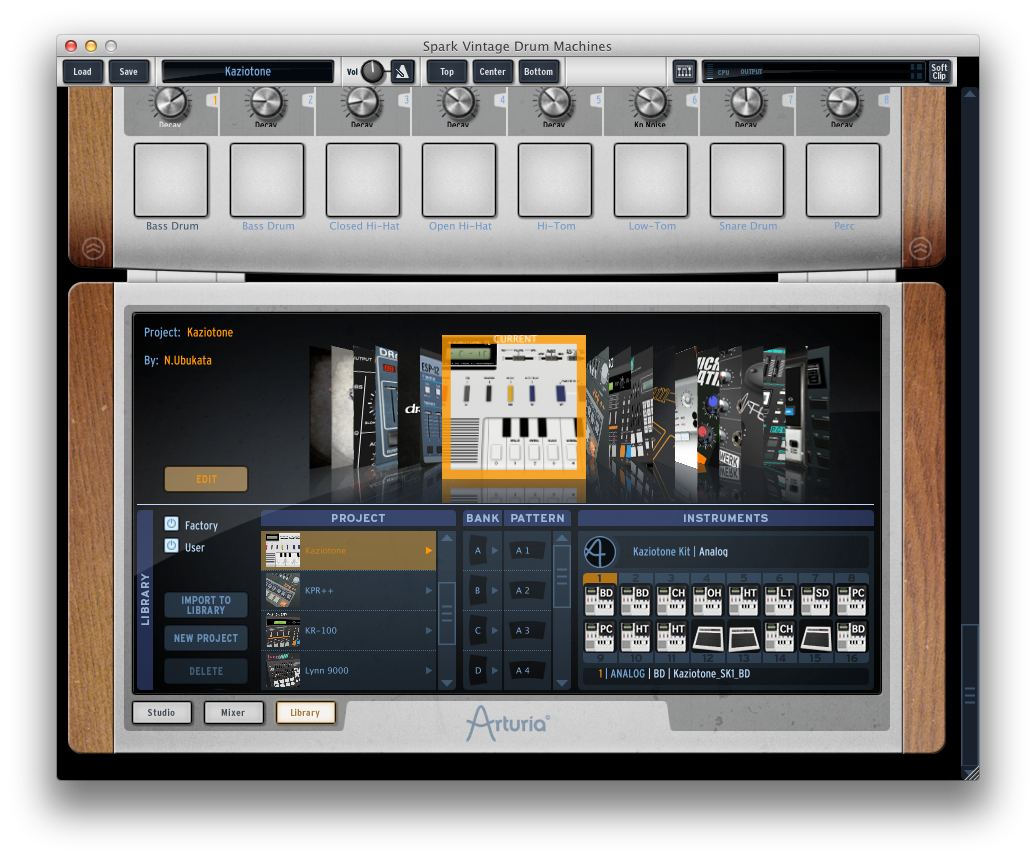Click the Delete project button
1036x859 pixels.
pos(206,671)
